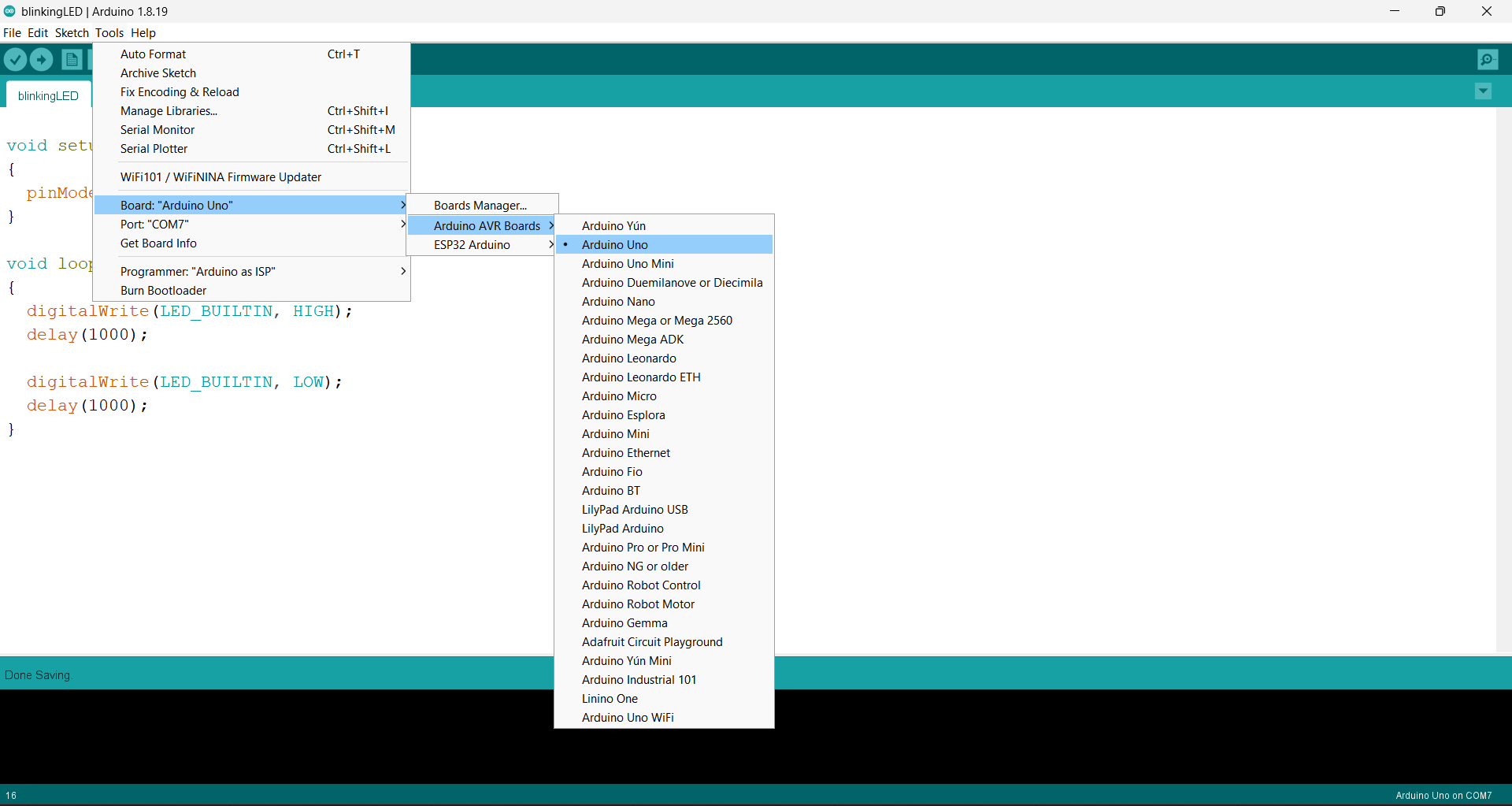Expand Programmer: "Arduino as ISP" submenu
Screen dimensions: 1512x806
click(x=252, y=272)
